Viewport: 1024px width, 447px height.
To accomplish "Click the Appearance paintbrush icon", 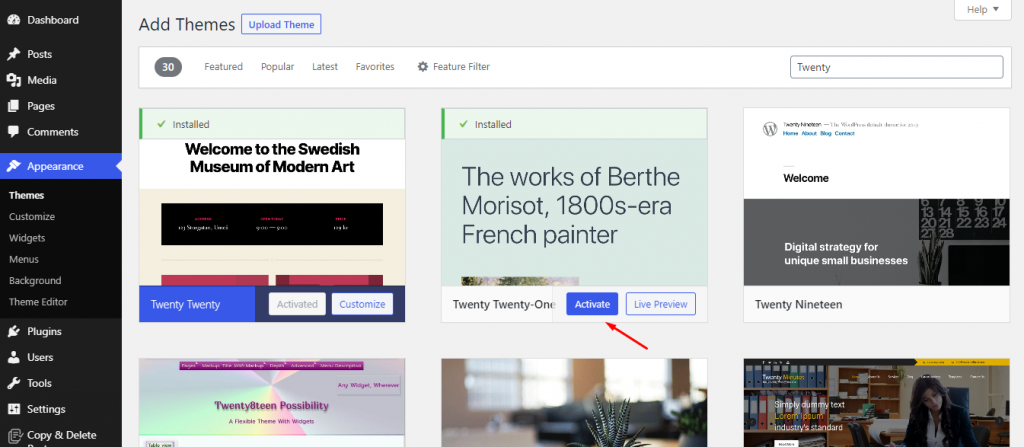I will coord(13,166).
